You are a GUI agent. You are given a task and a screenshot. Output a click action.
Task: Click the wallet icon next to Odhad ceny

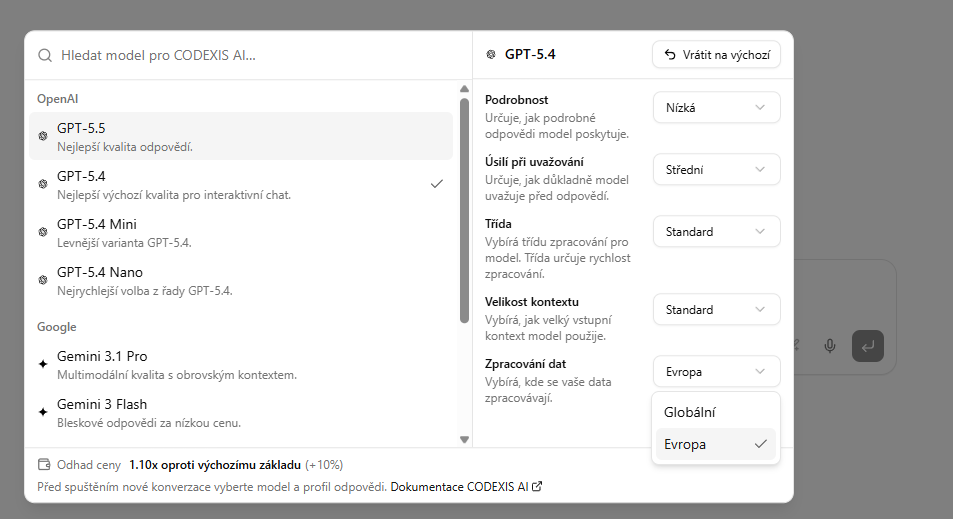click(44, 465)
